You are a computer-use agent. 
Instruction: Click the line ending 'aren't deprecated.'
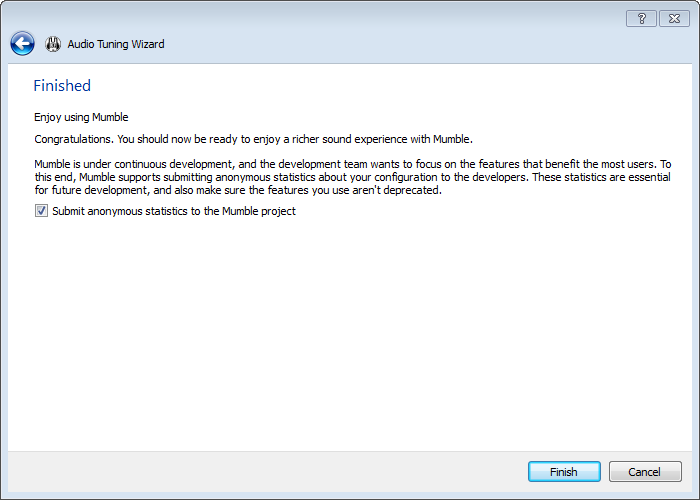coord(238,190)
